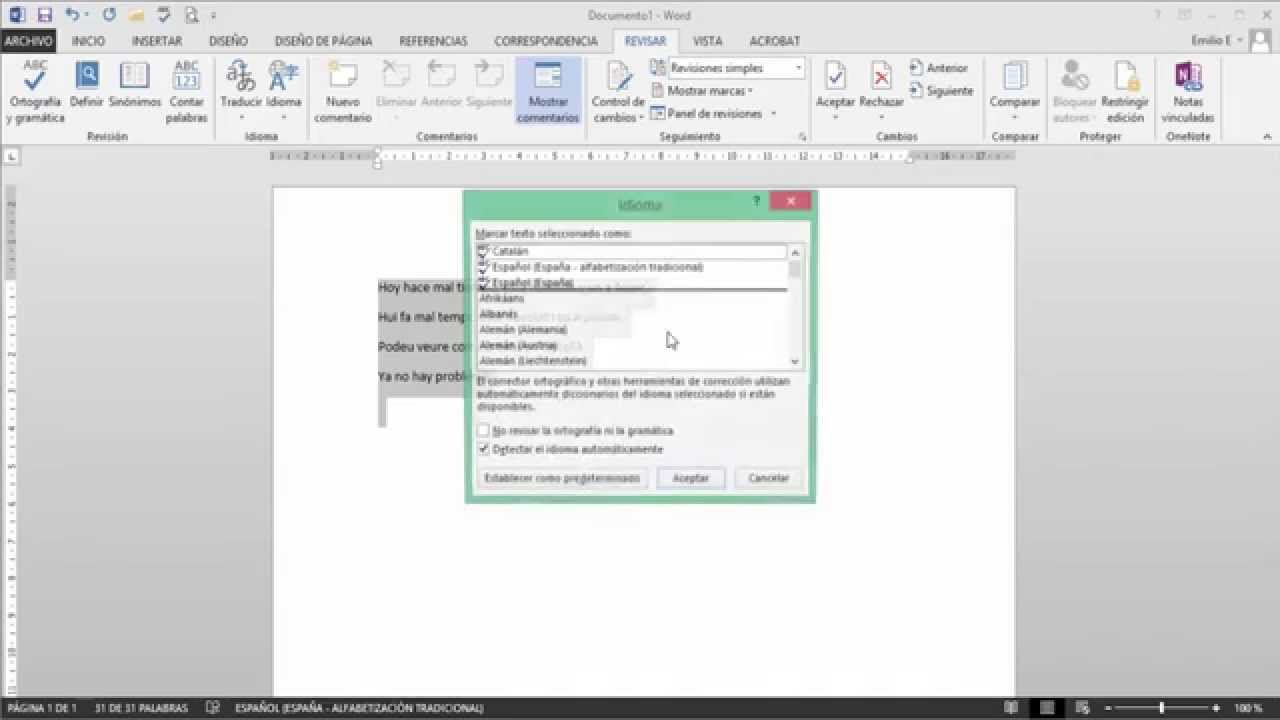Click the tab selector at ruler corner
This screenshot has height=720, width=1280.
pos(12,156)
